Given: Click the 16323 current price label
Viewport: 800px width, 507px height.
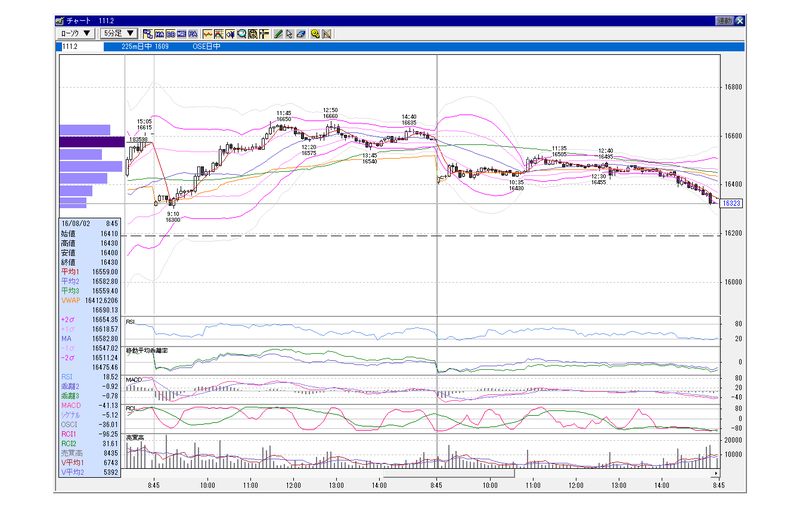Looking at the screenshot, I should point(731,204).
